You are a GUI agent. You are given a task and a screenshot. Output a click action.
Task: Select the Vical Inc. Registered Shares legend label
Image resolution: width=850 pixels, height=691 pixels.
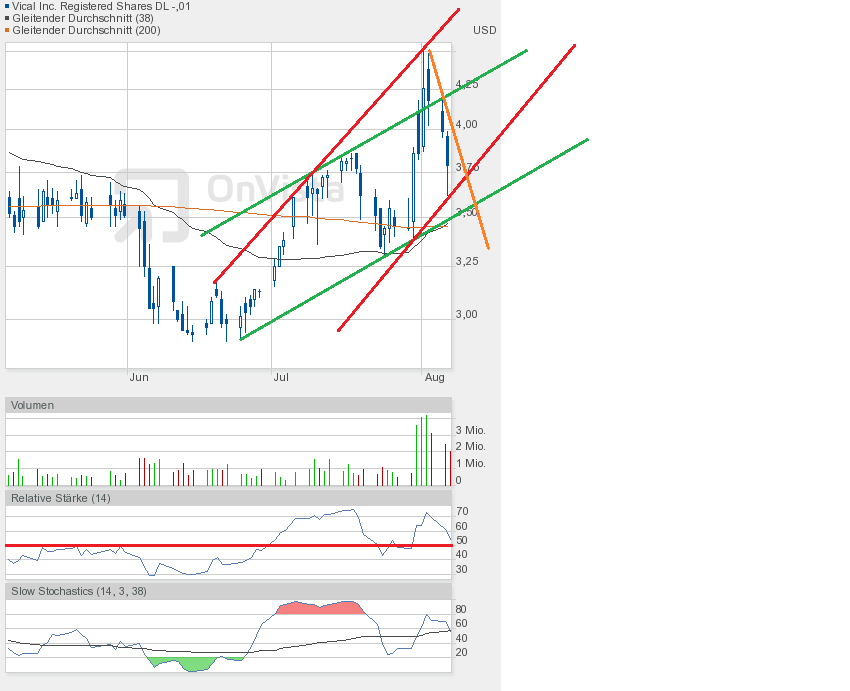click(102, 6)
